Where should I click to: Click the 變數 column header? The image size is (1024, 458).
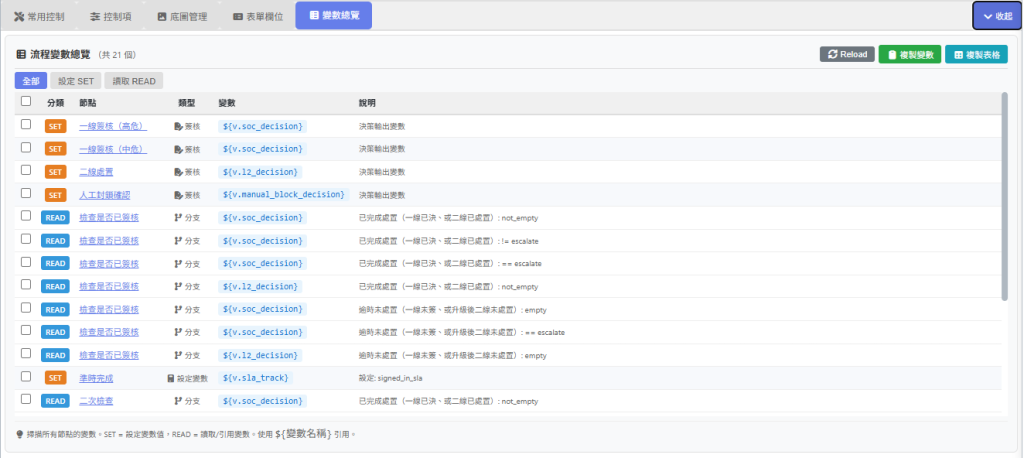coord(227,103)
